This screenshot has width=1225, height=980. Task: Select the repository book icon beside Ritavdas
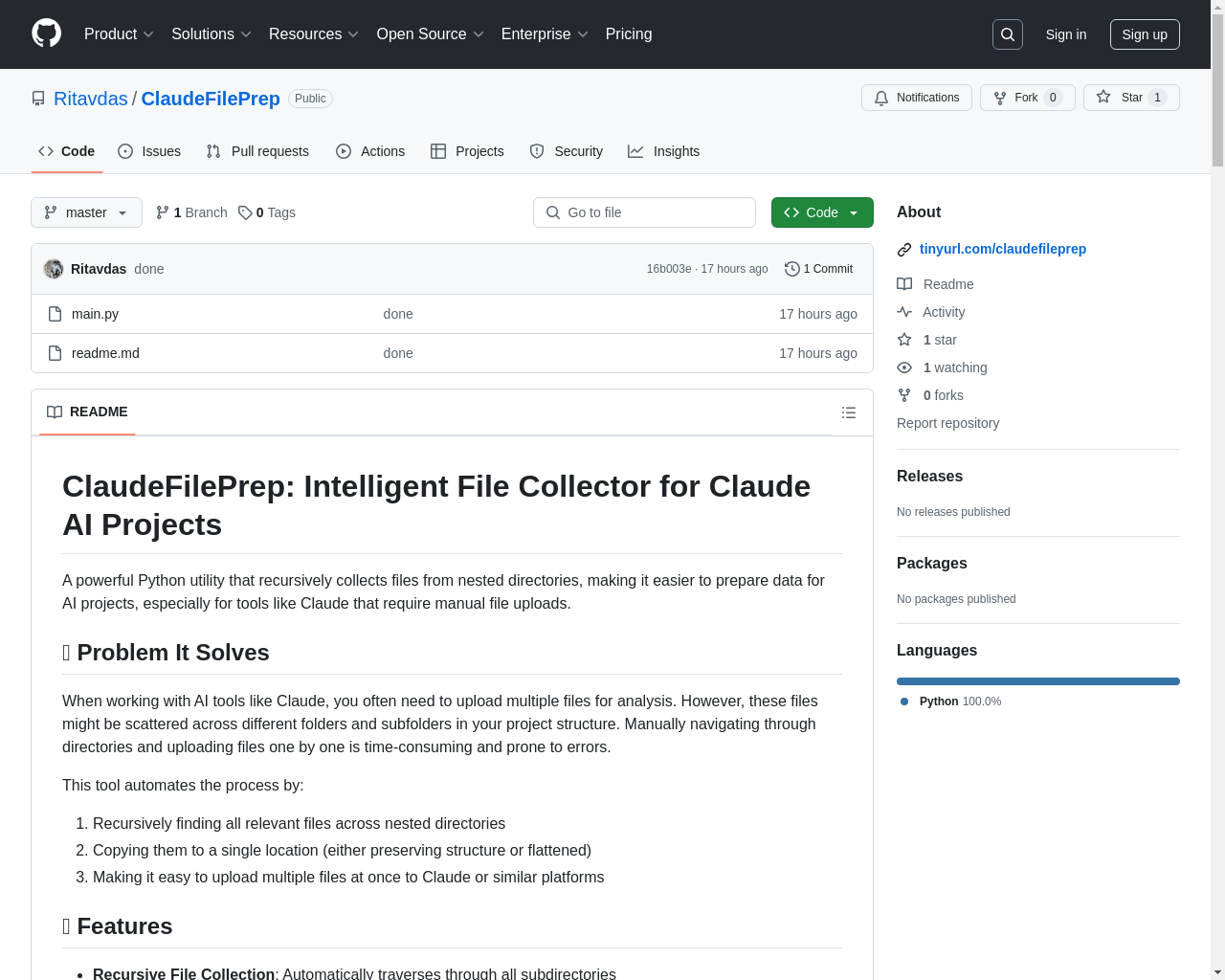click(x=38, y=99)
